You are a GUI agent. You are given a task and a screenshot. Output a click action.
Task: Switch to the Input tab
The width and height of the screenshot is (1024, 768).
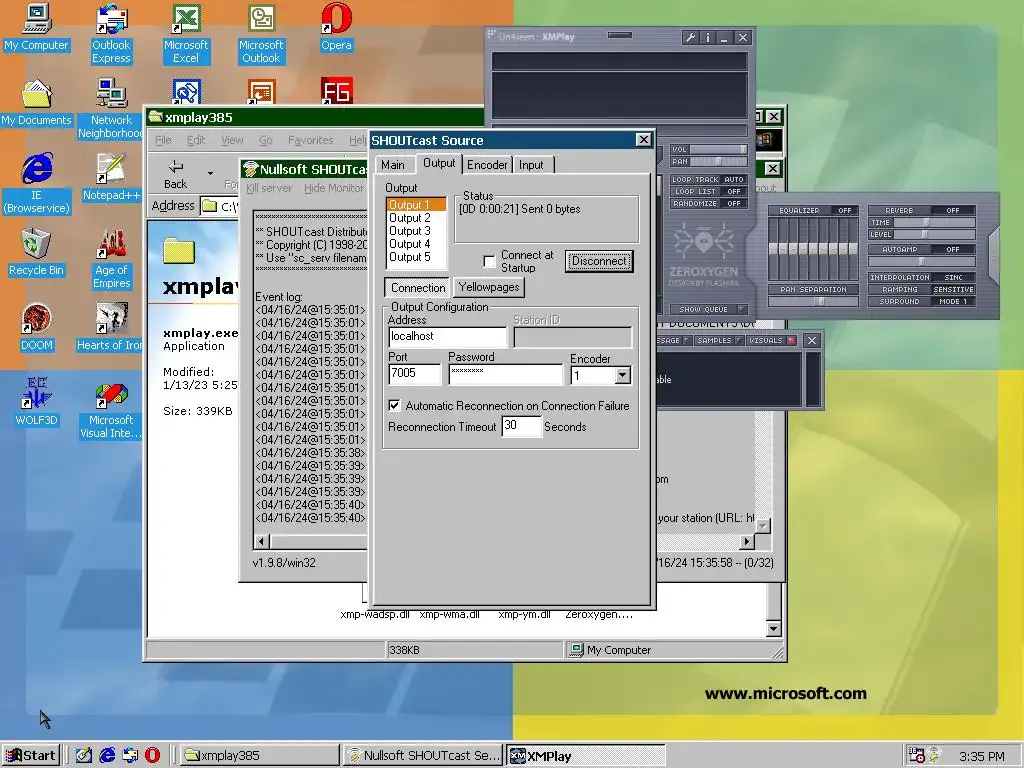[x=532, y=165]
